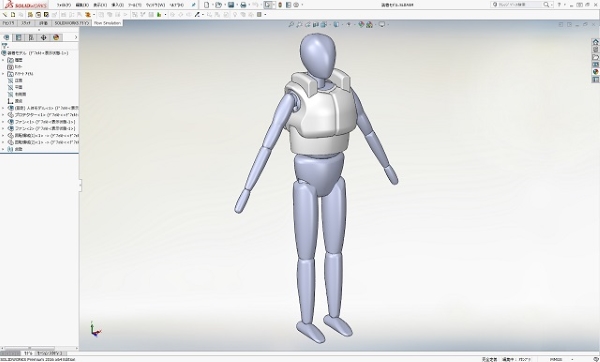Switch to the PropertyManager tab icon

18,37
